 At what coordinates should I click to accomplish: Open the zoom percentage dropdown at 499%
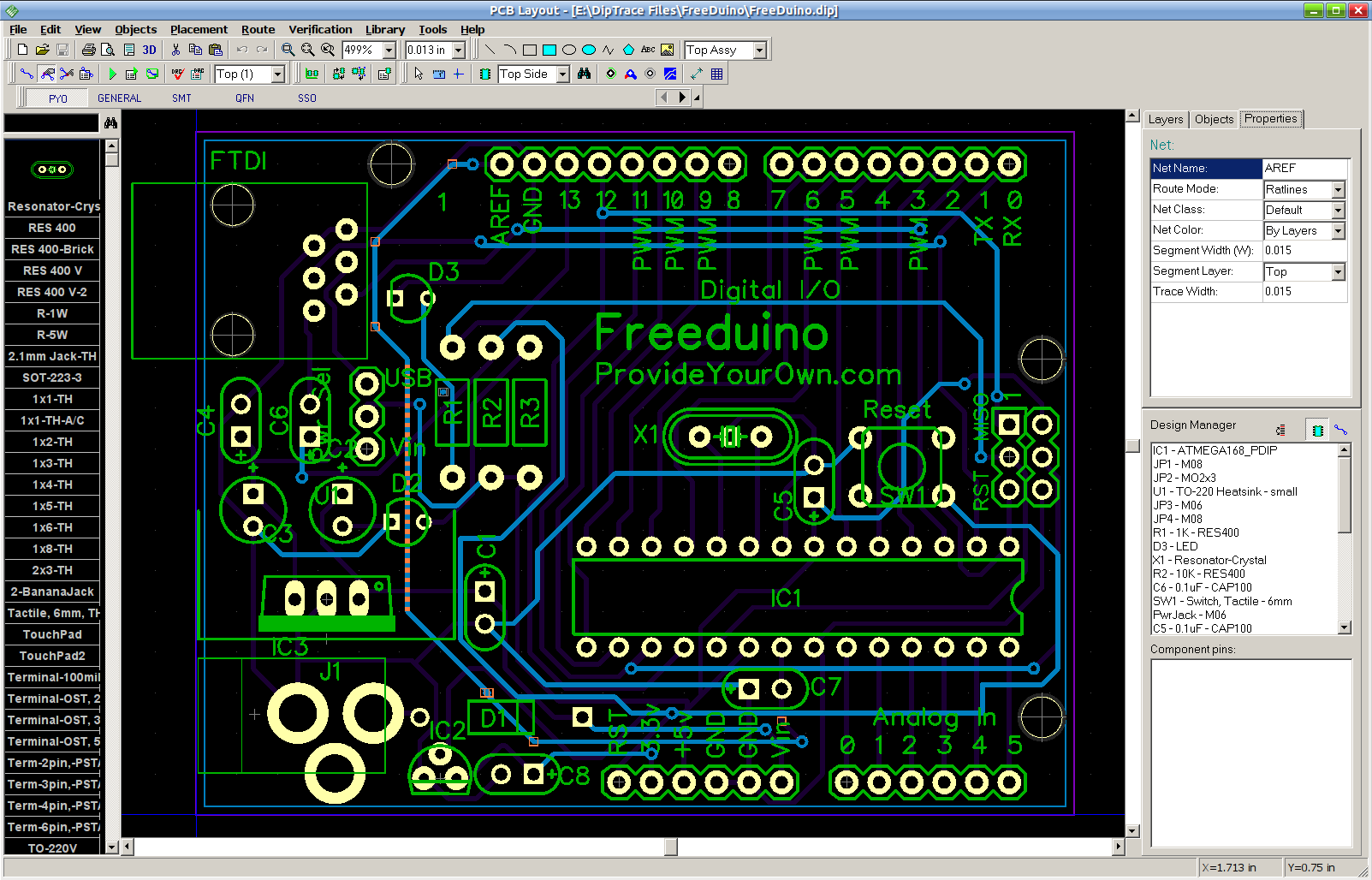(389, 50)
